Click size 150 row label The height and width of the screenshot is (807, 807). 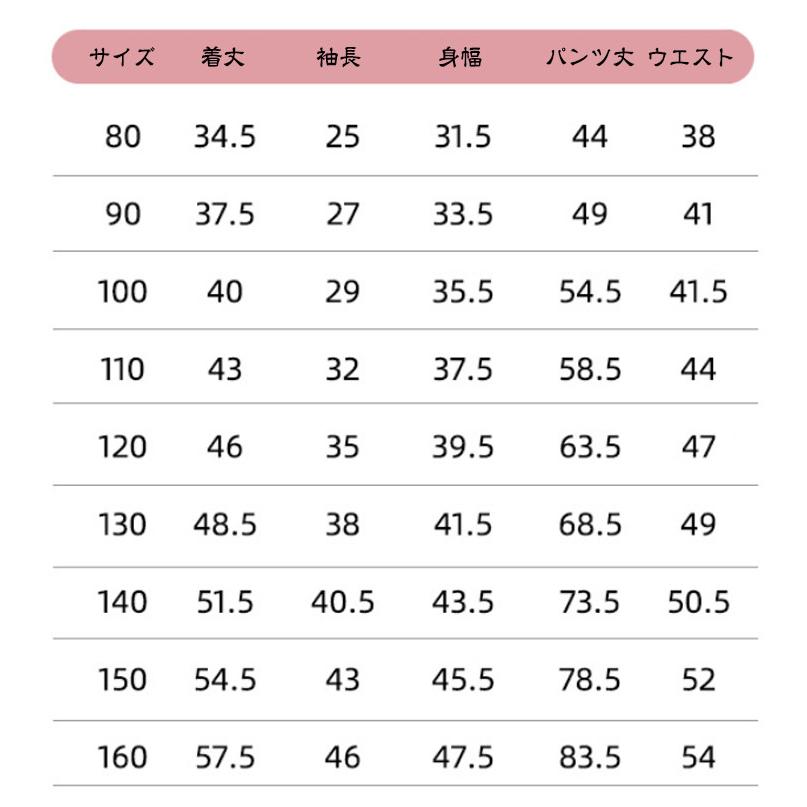pos(123,680)
